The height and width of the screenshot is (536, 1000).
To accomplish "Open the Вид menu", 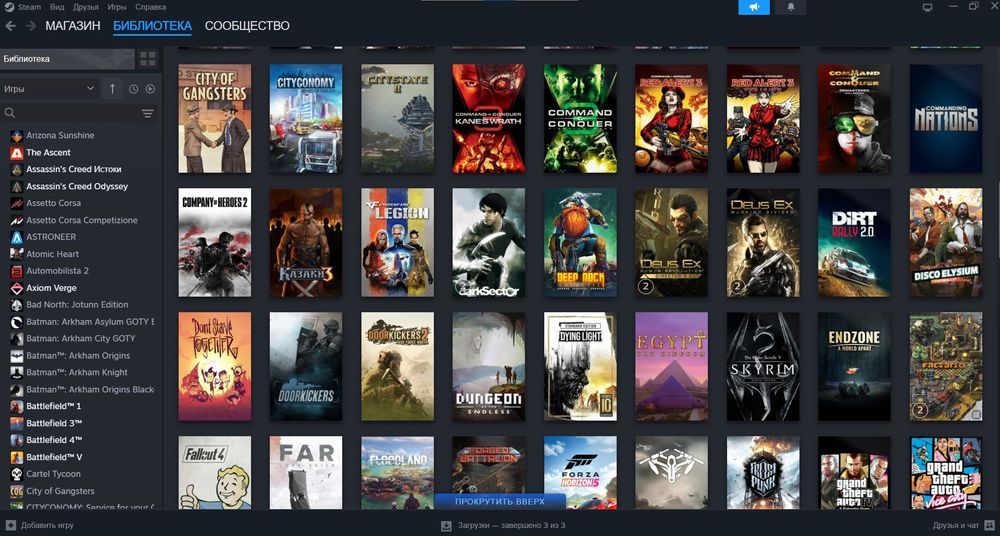I will [x=57, y=7].
